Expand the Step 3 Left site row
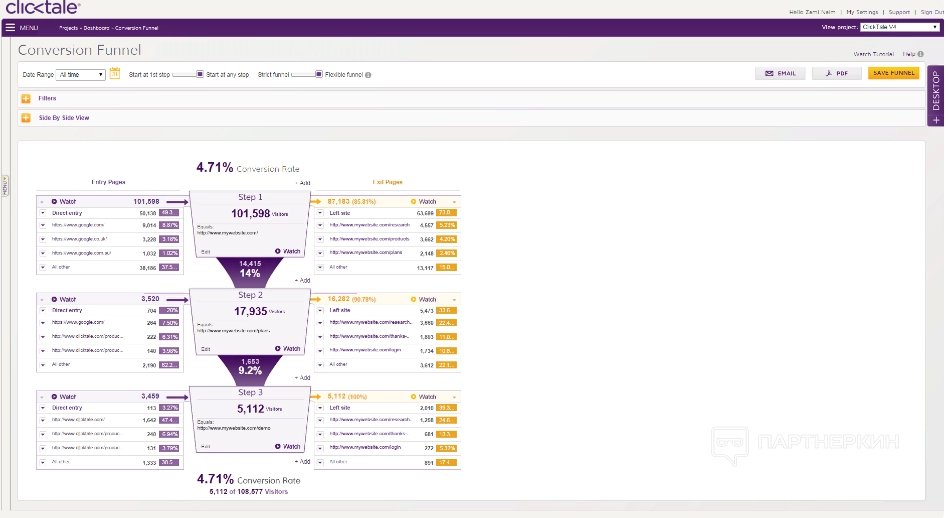The width and height of the screenshot is (950, 518). point(321,408)
